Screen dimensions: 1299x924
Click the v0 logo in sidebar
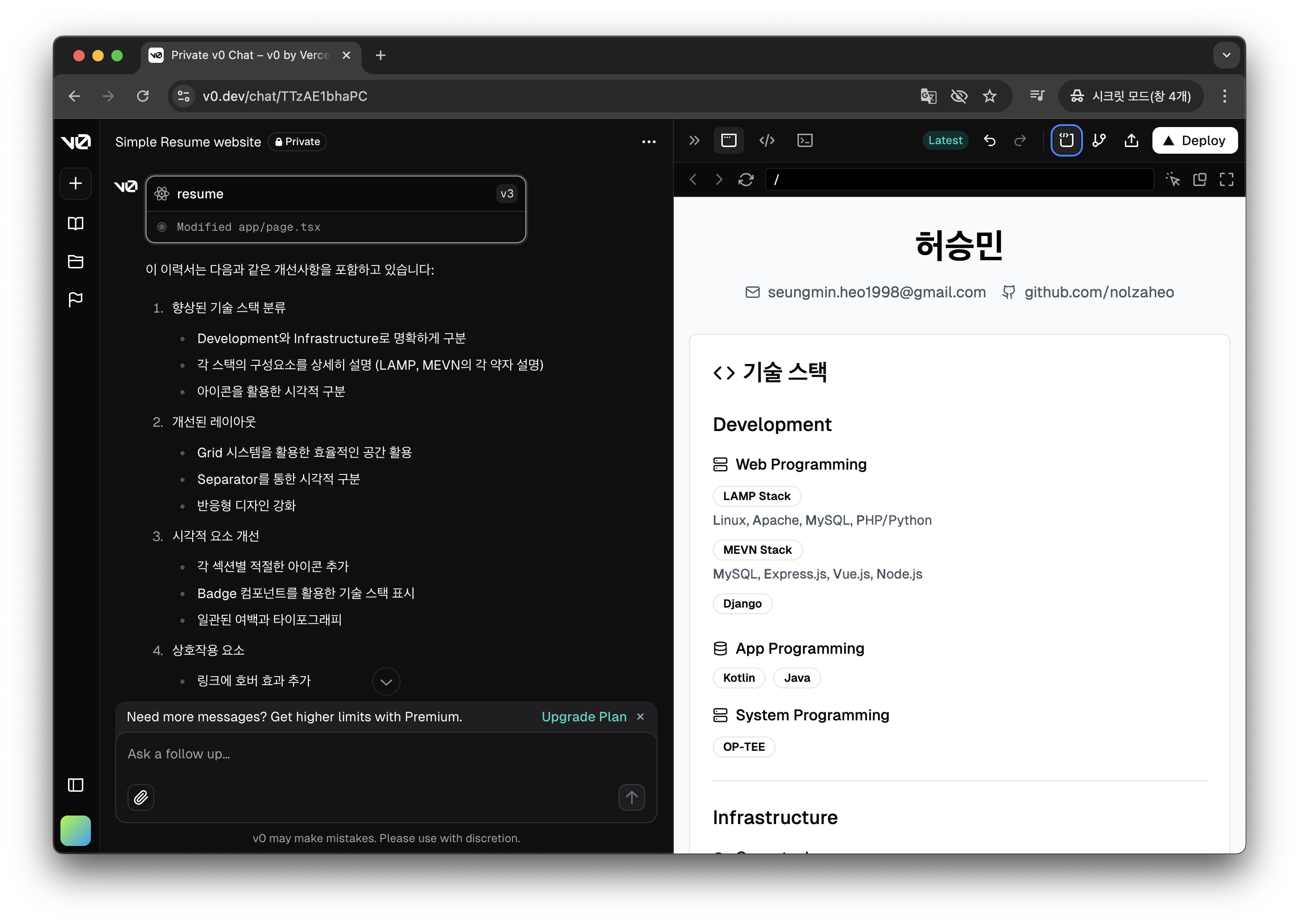76,141
